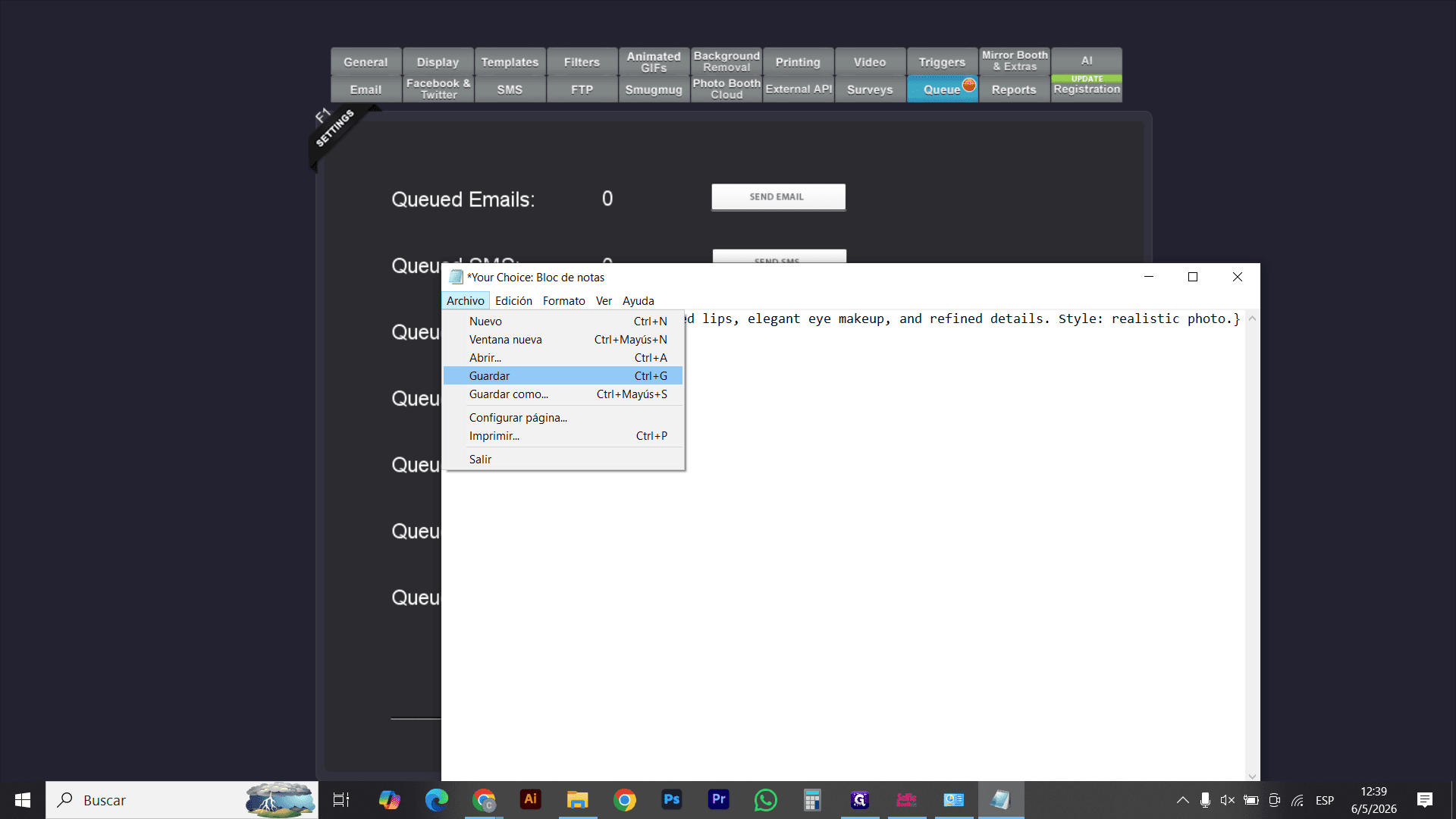The image size is (1456, 819).
Task: Click the network tray icon
Action: (1298, 800)
